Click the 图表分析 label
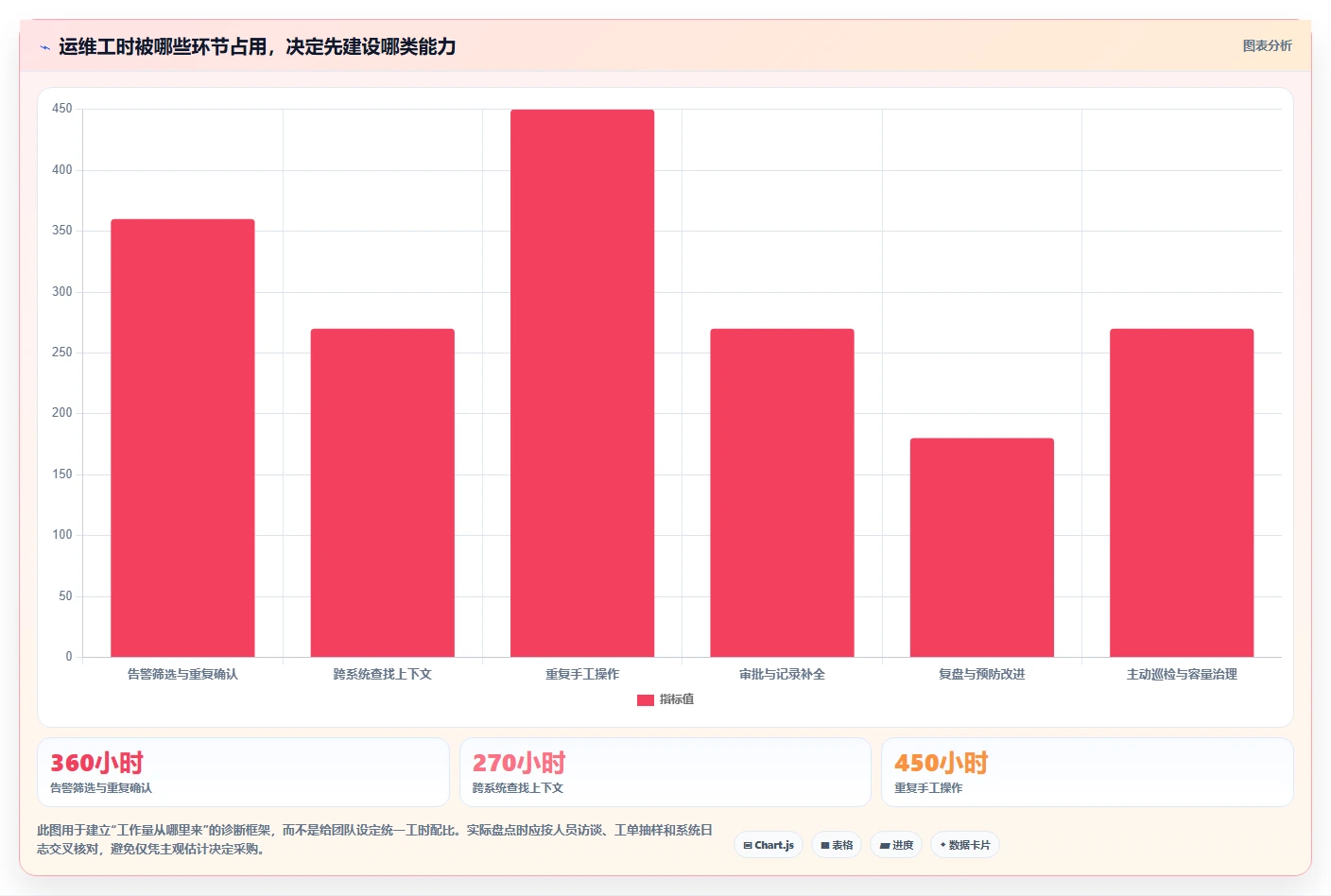Screen dimensions: 1331x896 (x=1267, y=45)
